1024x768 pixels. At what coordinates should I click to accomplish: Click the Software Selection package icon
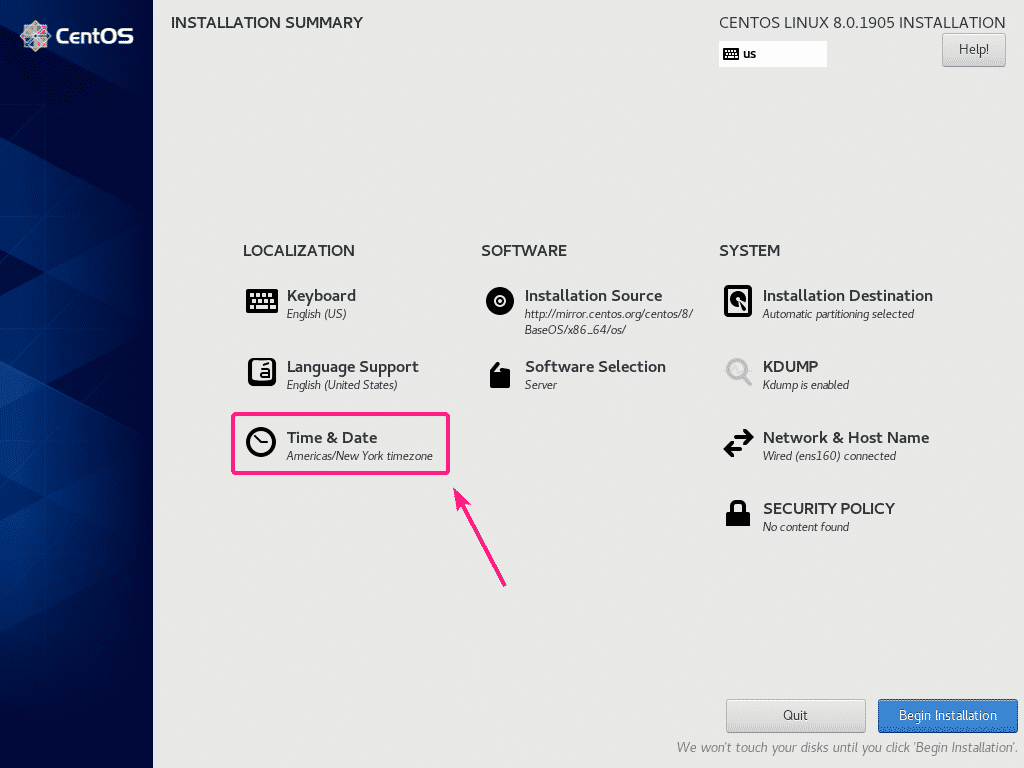point(500,375)
